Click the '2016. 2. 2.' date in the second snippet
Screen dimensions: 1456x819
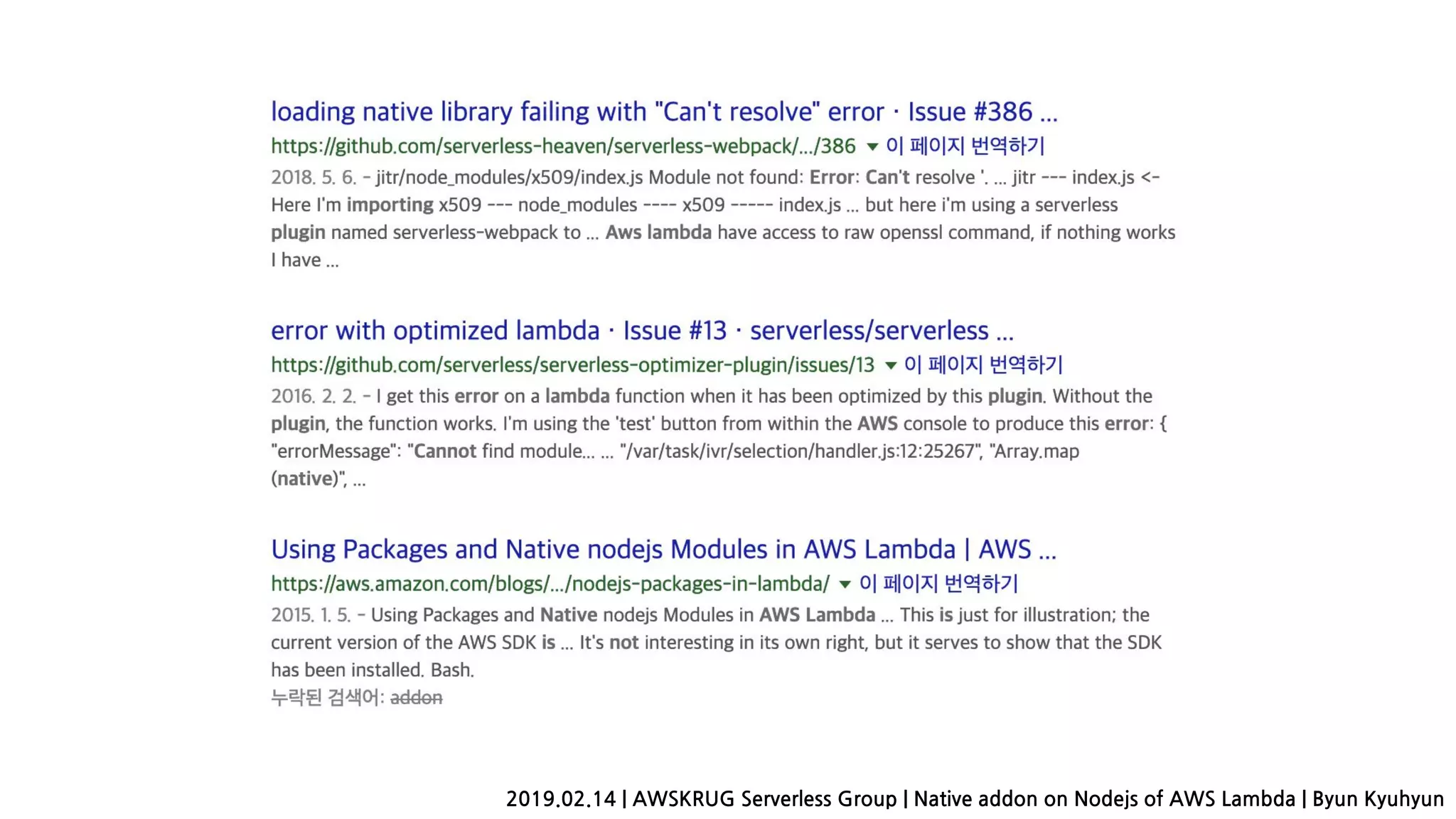314,396
